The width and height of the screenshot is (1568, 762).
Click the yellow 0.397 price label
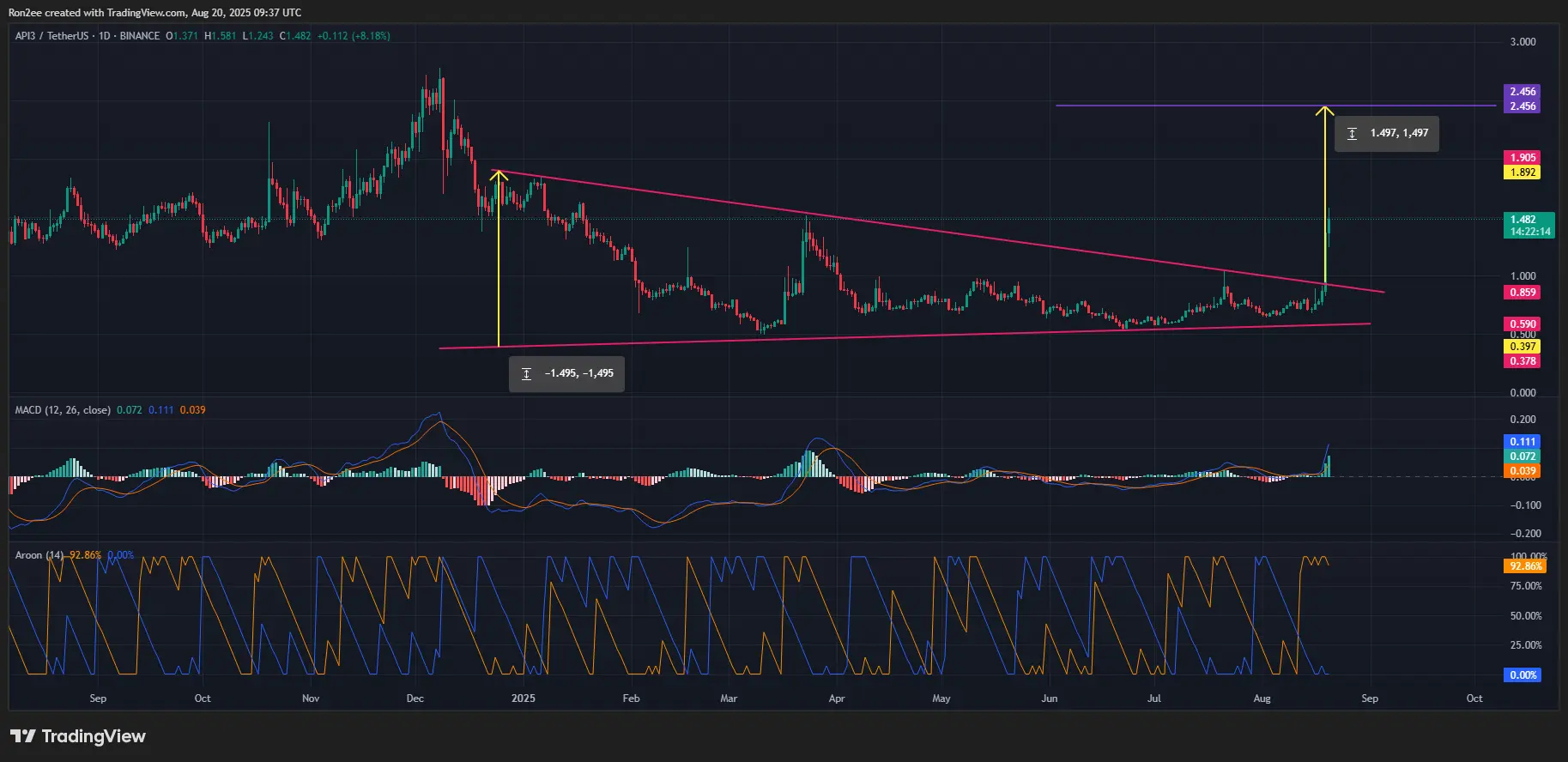pyautogui.click(x=1523, y=347)
